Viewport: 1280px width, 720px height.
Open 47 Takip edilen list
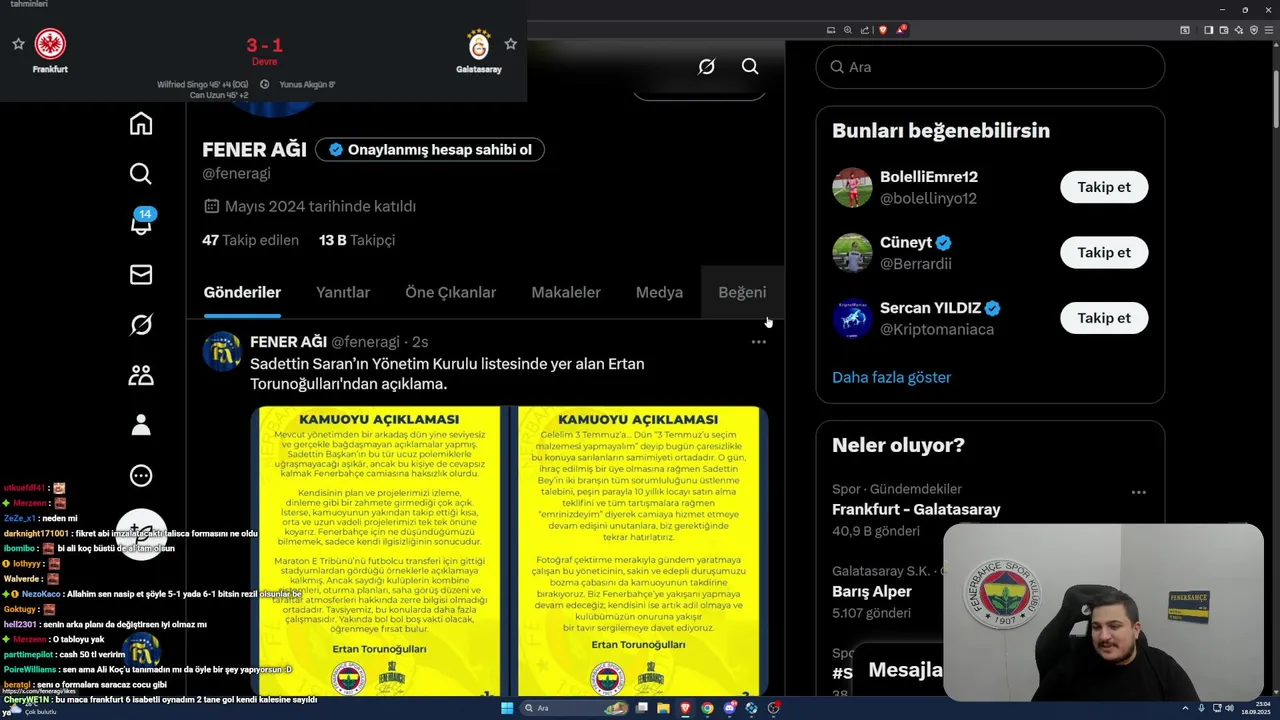coord(250,240)
